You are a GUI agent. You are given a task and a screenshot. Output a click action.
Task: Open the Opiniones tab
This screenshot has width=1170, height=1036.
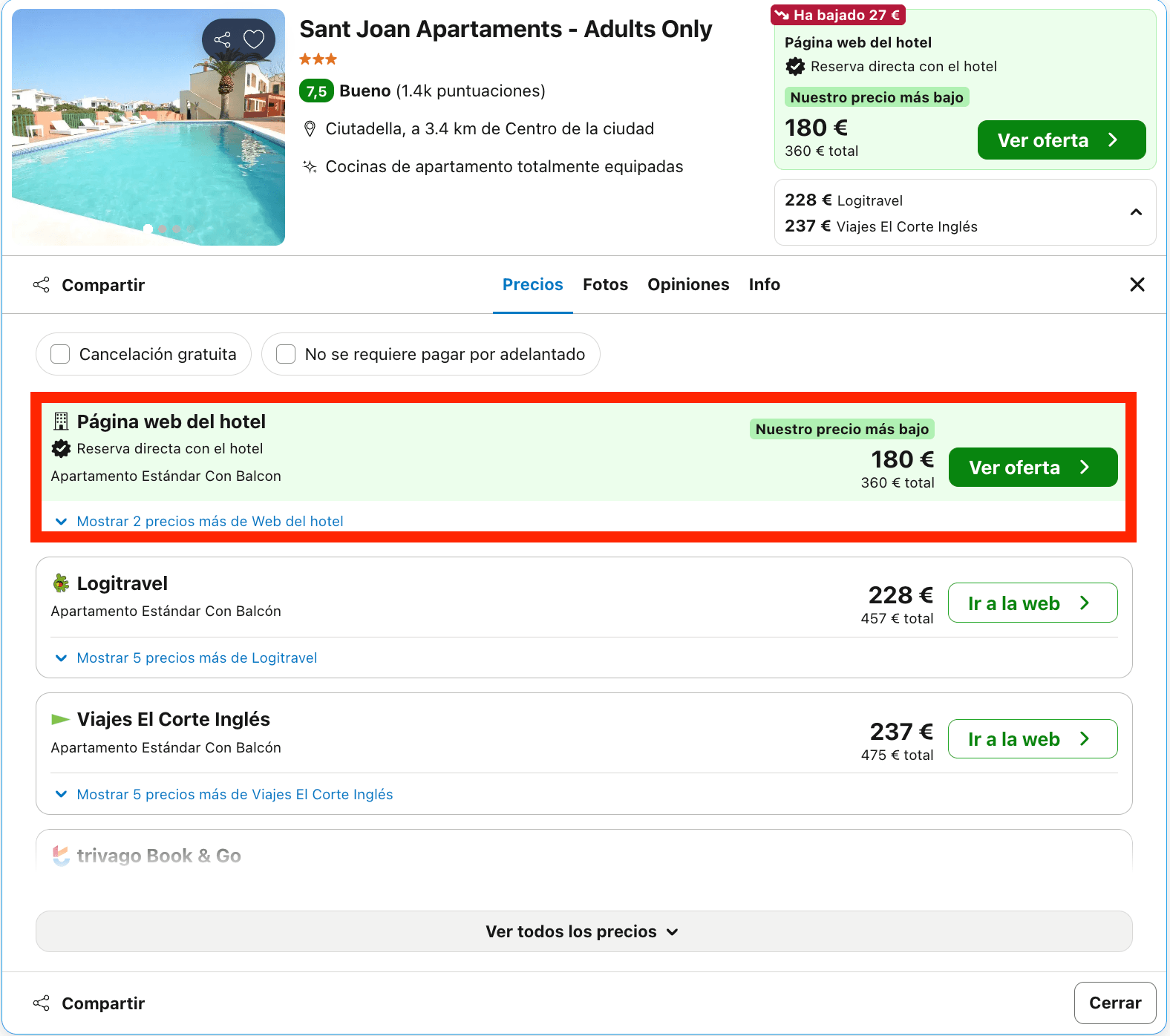click(x=688, y=285)
